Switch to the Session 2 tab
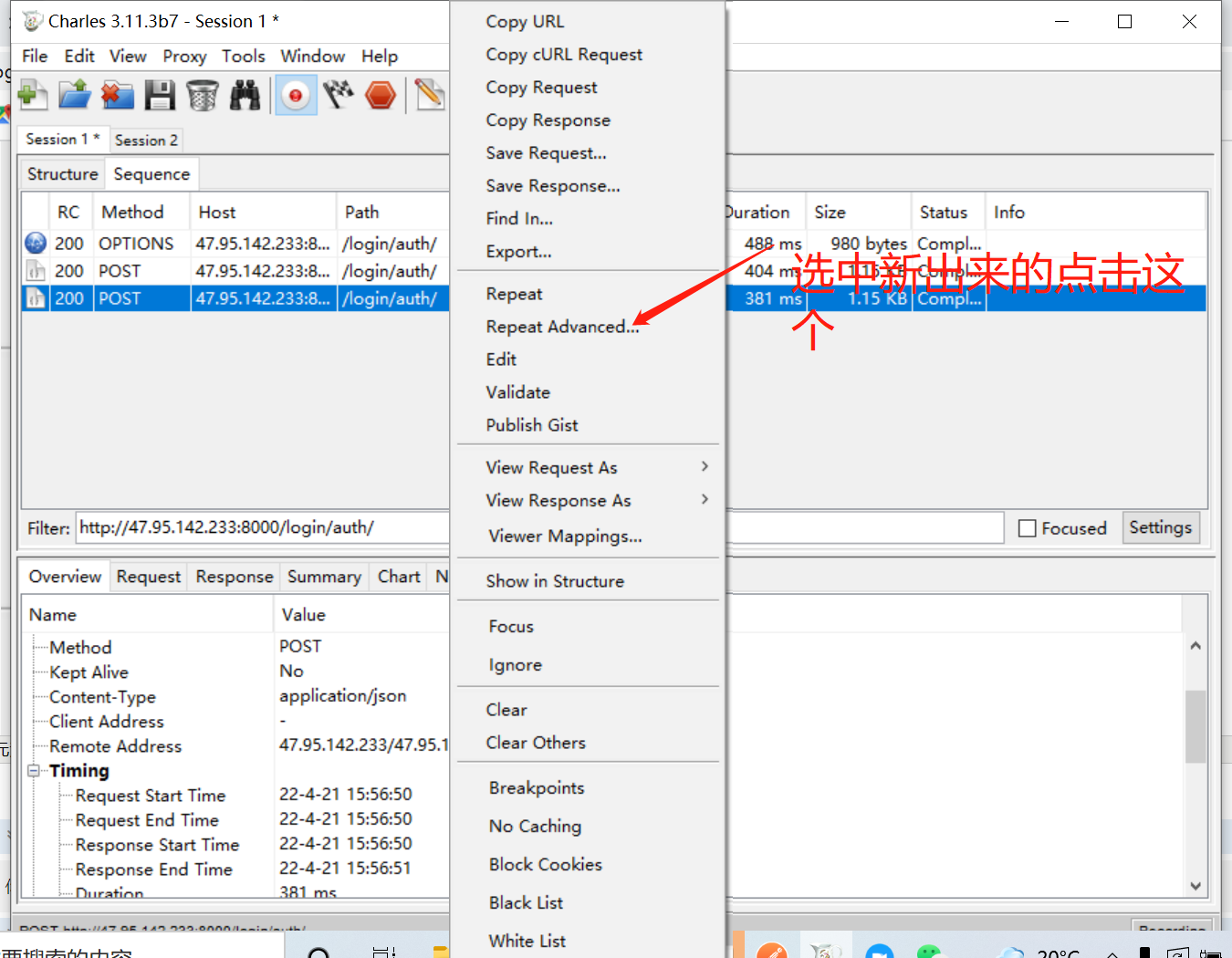 coord(146,140)
